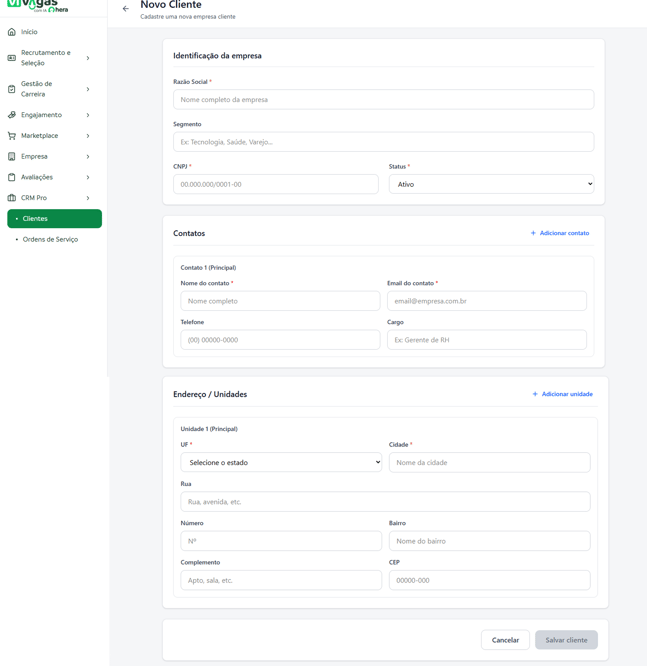This screenshot has height=666, width=647.
Task: Click the Gestão de Carreira clipboard icon
Action: pos(12,89)
